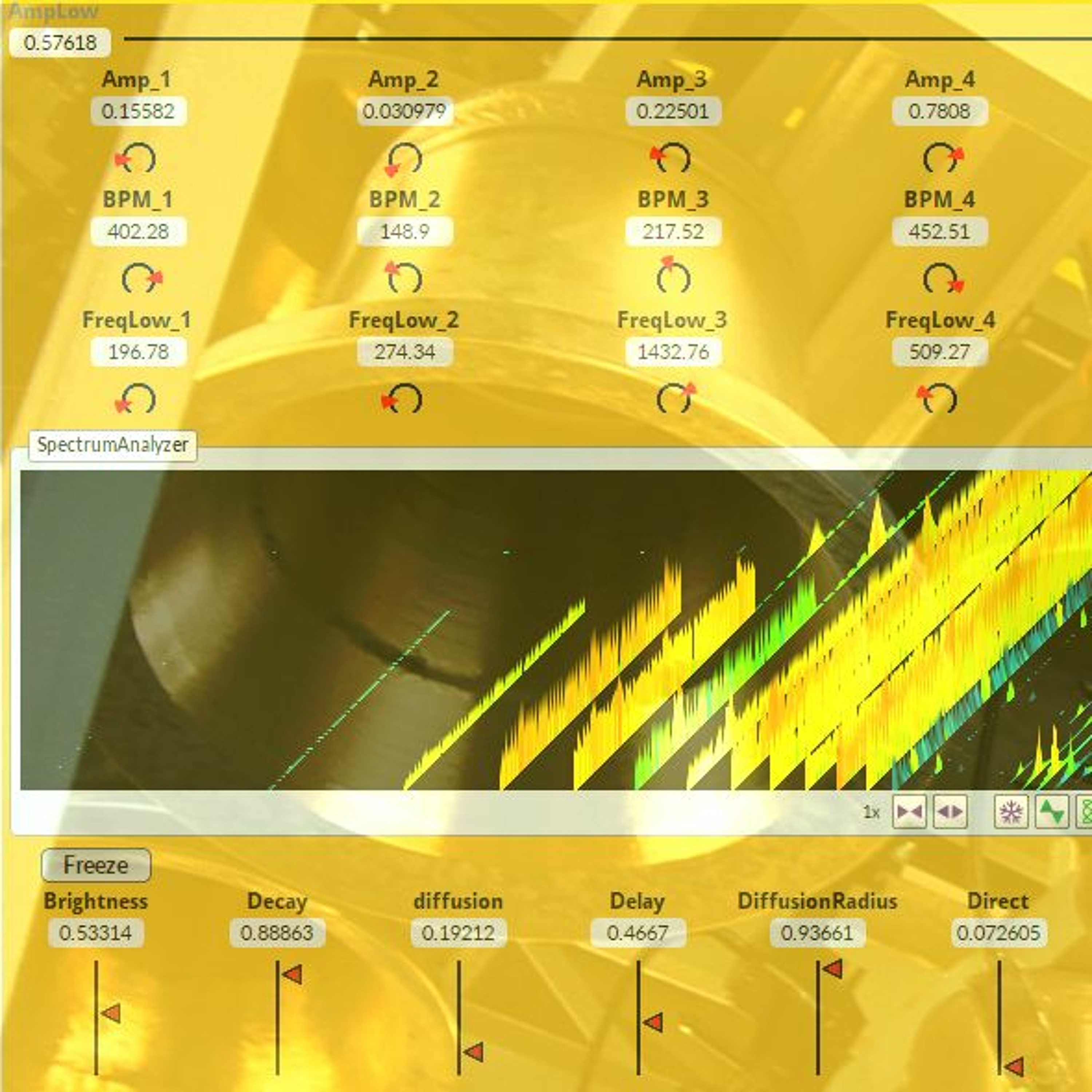Click the Direct slider handle
Image resolution: width=1092 pixels, height=1092 pixels.
point(1014,1067)
